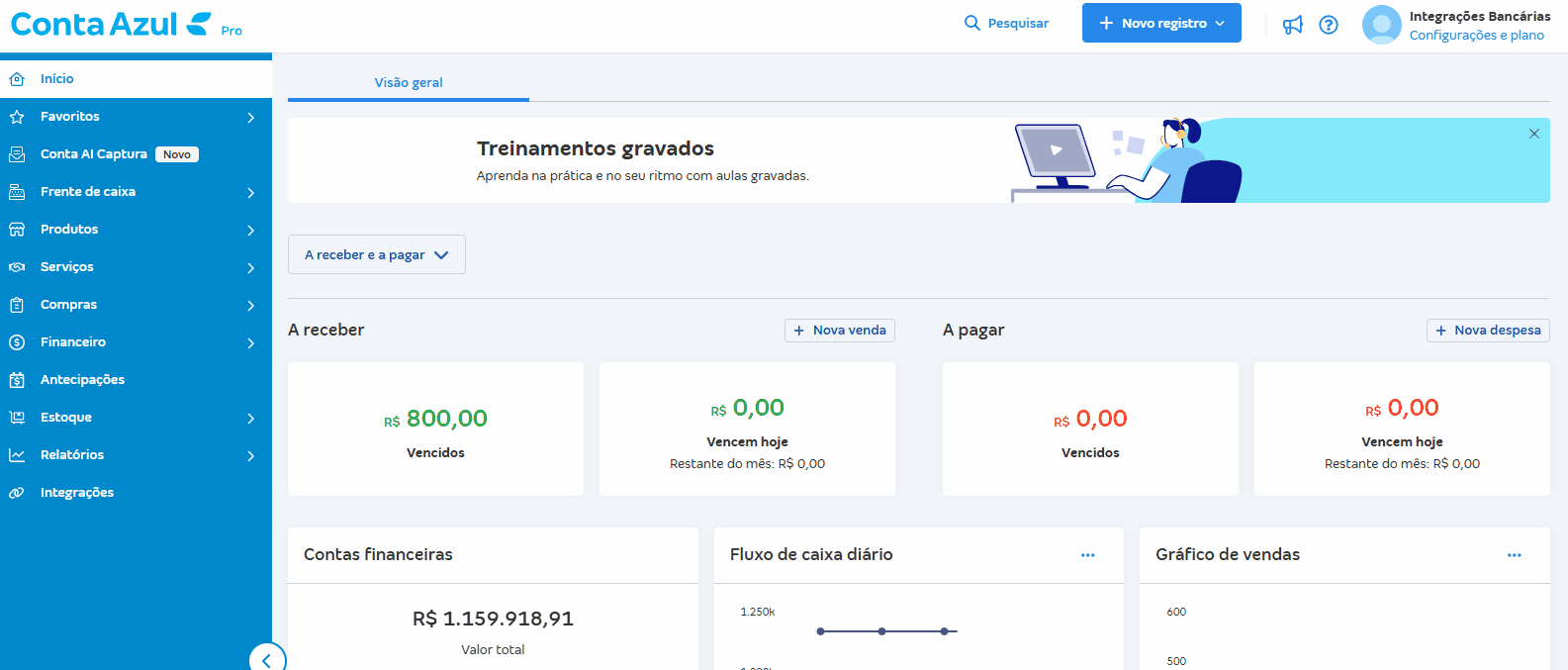Click the A pagar Vencidos card

point(1090,429)
